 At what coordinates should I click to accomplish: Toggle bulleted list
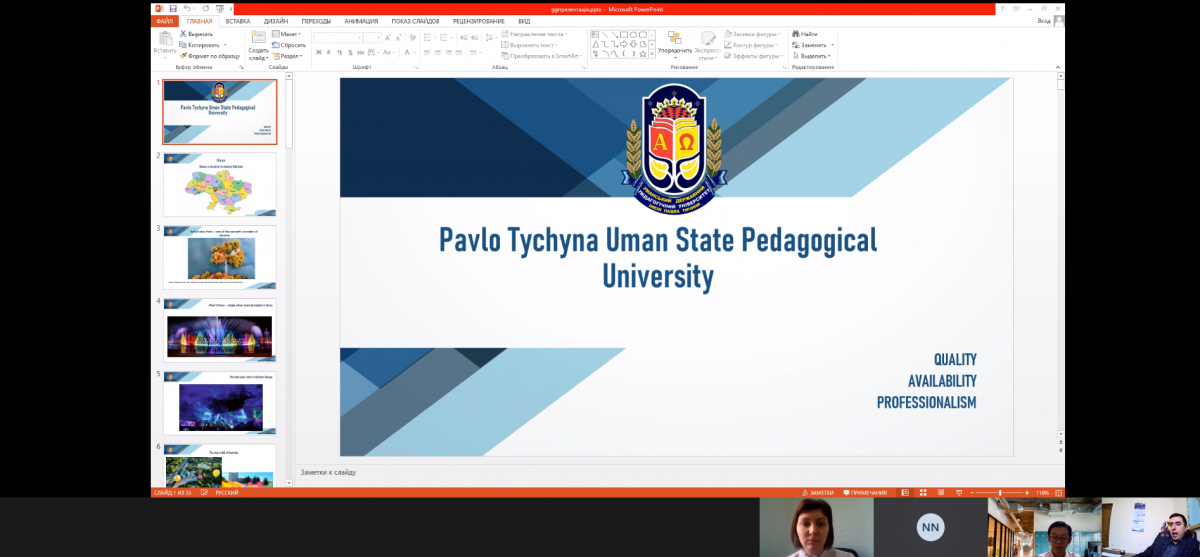pos(428,38)
